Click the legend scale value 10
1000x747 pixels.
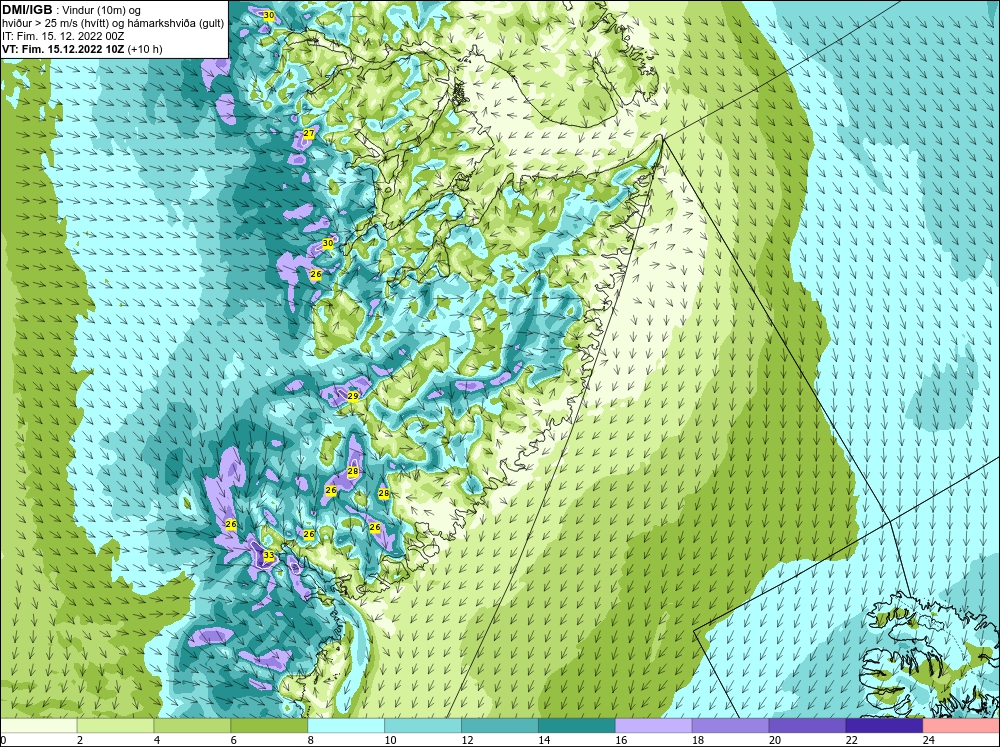point(390,740)
